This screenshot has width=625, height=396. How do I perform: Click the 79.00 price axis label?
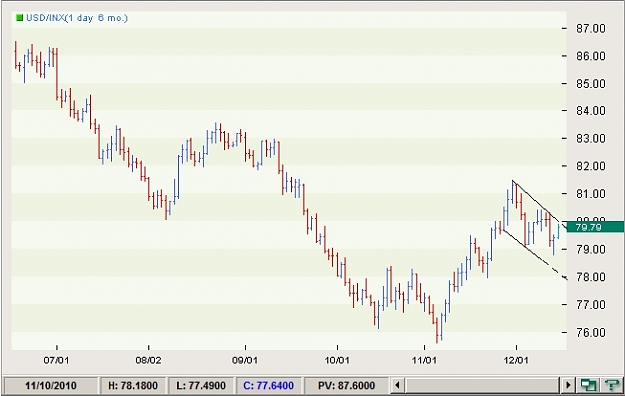click(591, 249)
